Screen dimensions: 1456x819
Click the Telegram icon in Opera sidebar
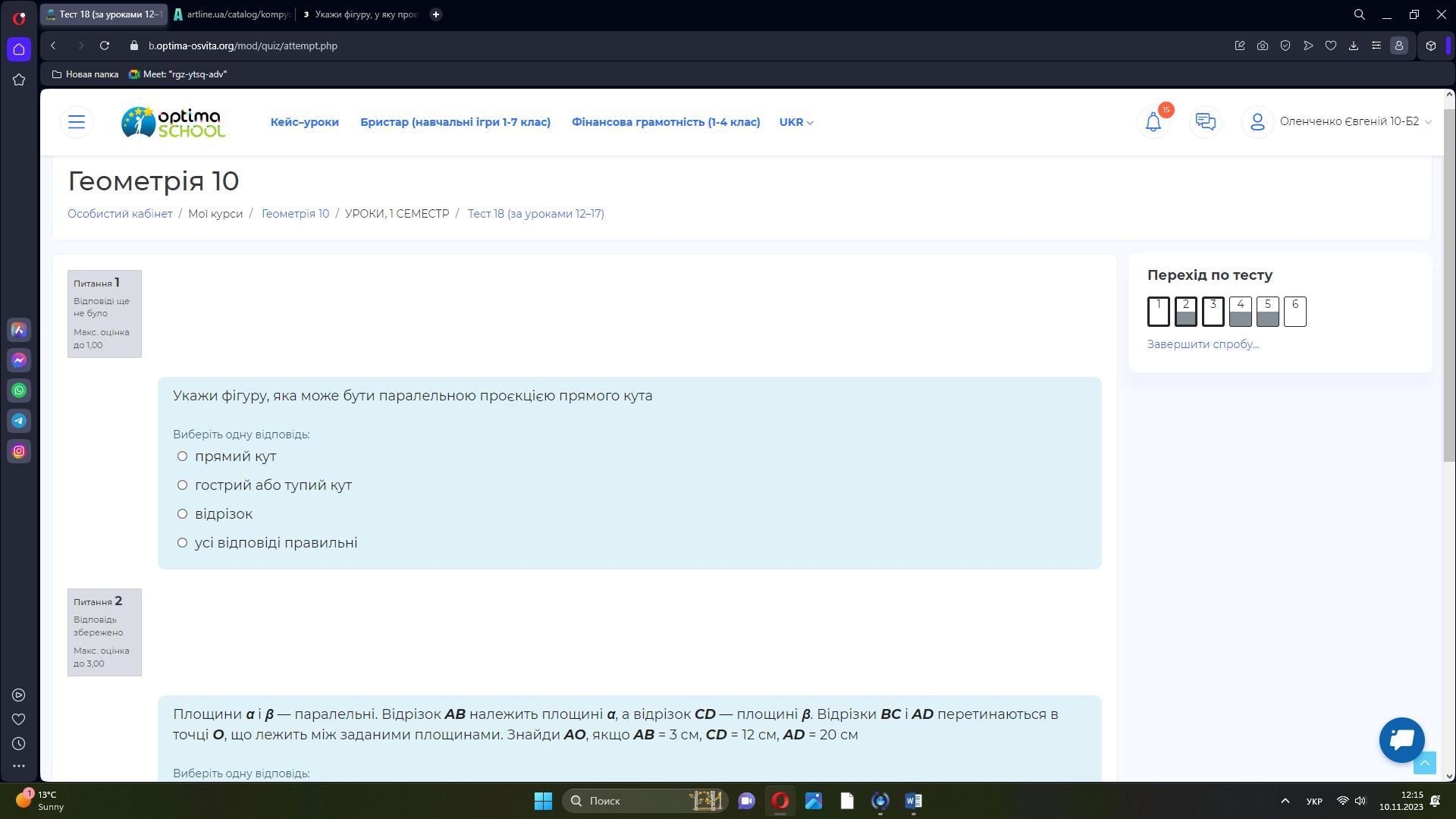tap(19, 421)
